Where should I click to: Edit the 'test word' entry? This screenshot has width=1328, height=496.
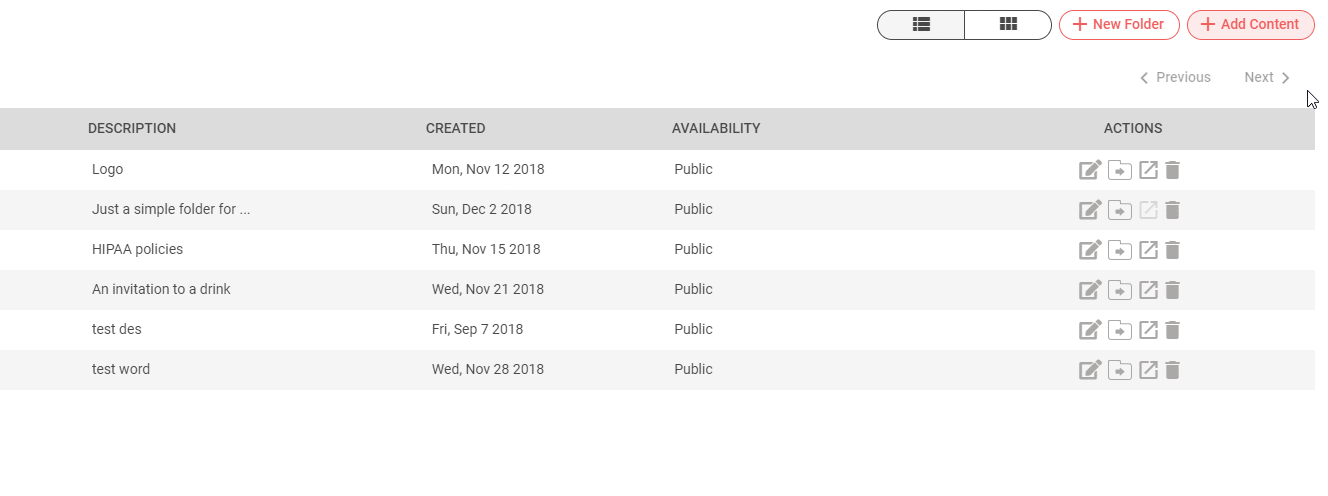click(x=1090, y=370)
